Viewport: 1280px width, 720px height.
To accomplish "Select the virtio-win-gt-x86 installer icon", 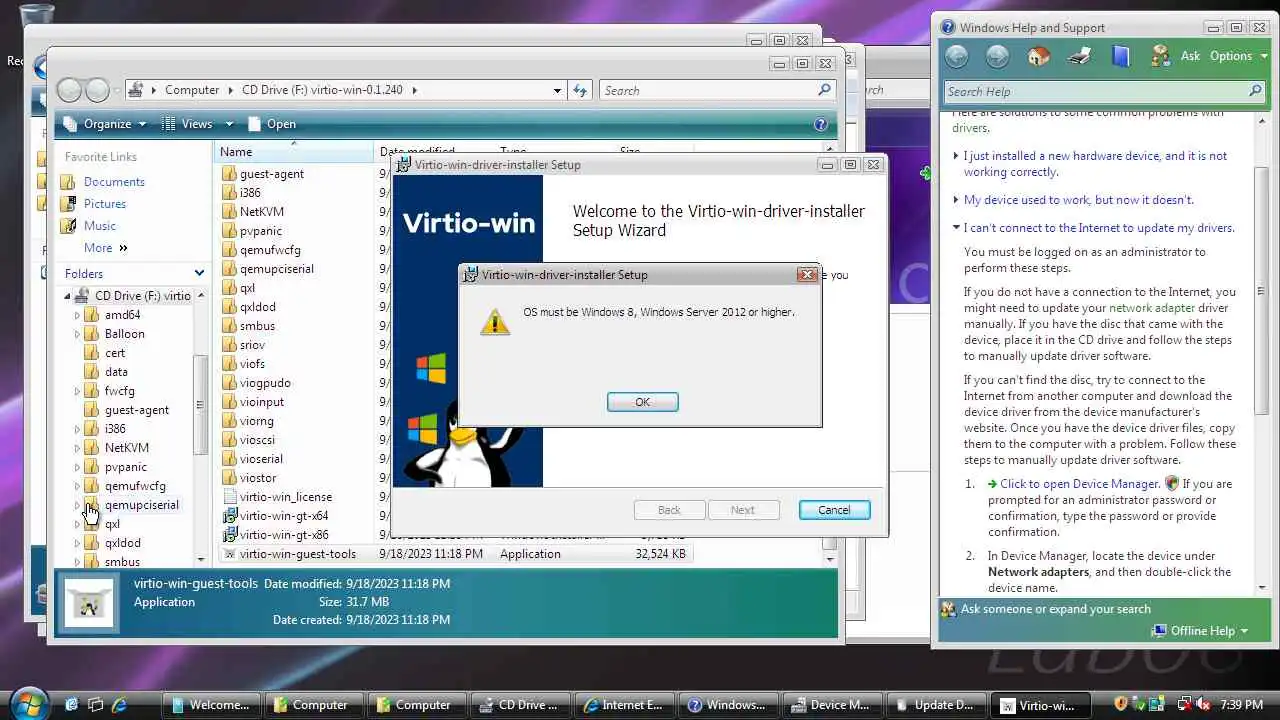I will pyautogui.click(x=229, y=535).
